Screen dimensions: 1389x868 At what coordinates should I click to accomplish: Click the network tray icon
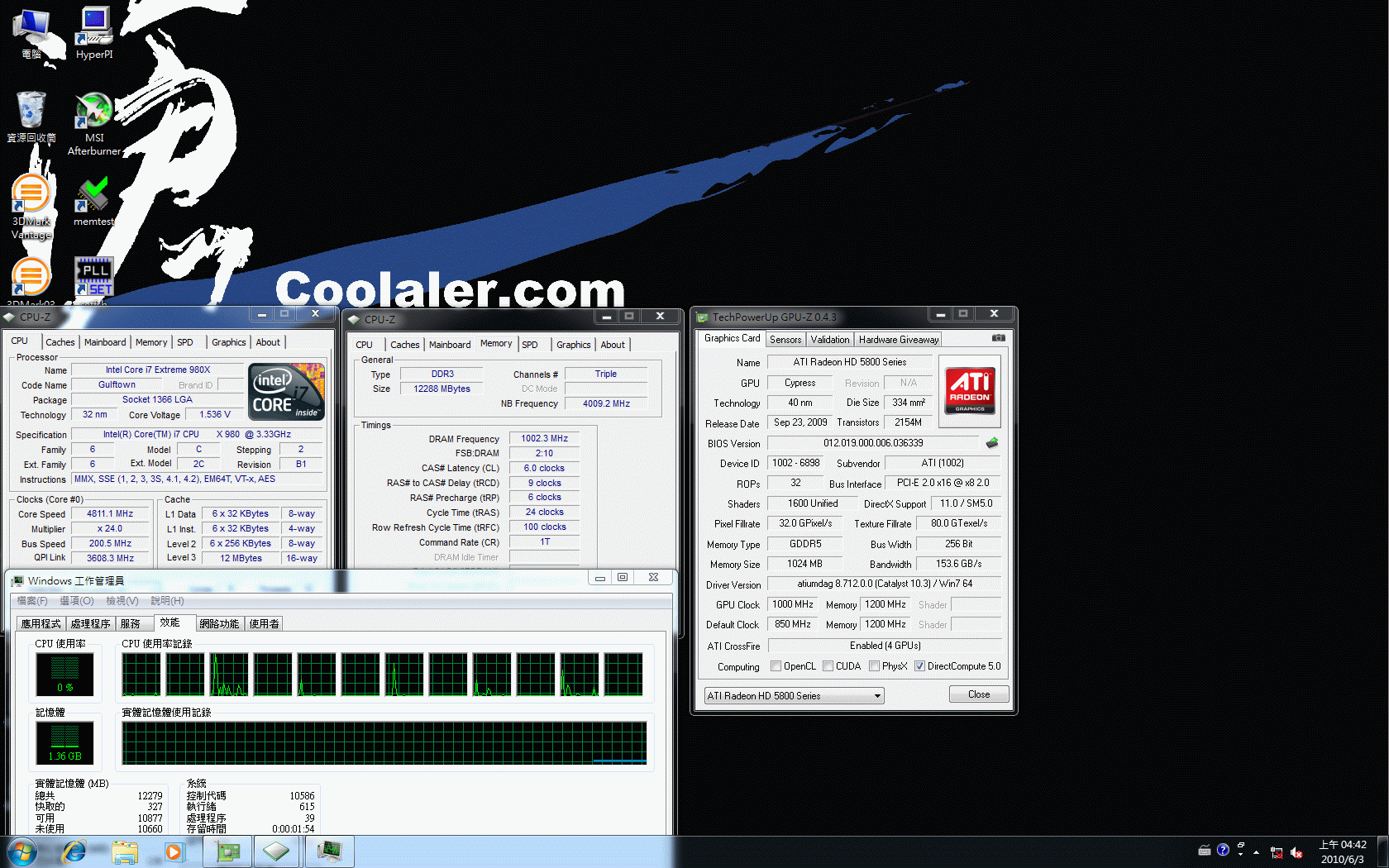coord(1277,852)
